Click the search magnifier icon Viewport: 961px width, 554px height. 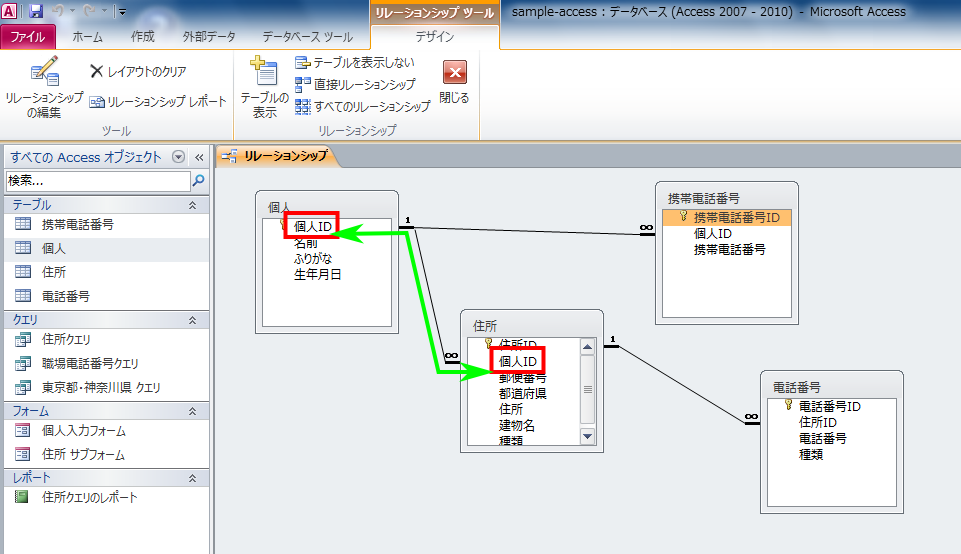[199, 181]
